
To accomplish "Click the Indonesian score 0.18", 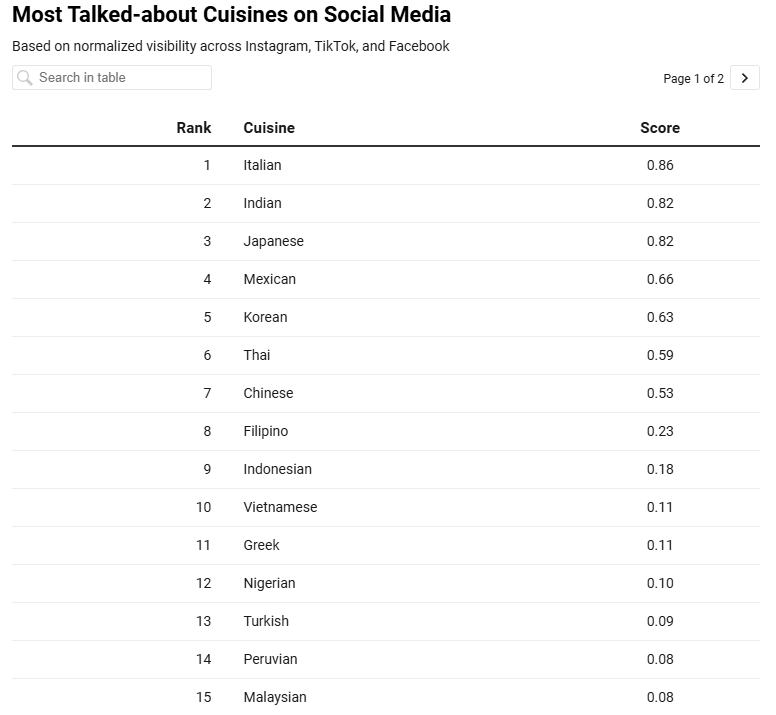I will tap(660, 469).
